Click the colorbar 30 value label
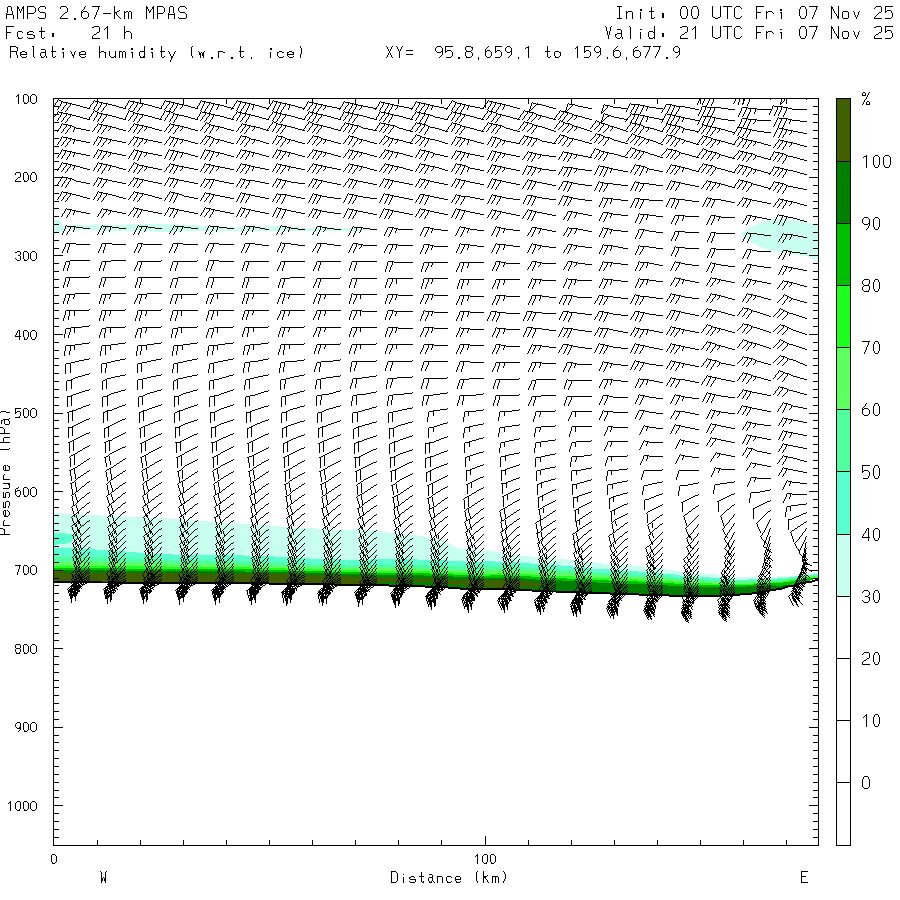The height and width of the screenshot is (900, 900). point(871,597)
